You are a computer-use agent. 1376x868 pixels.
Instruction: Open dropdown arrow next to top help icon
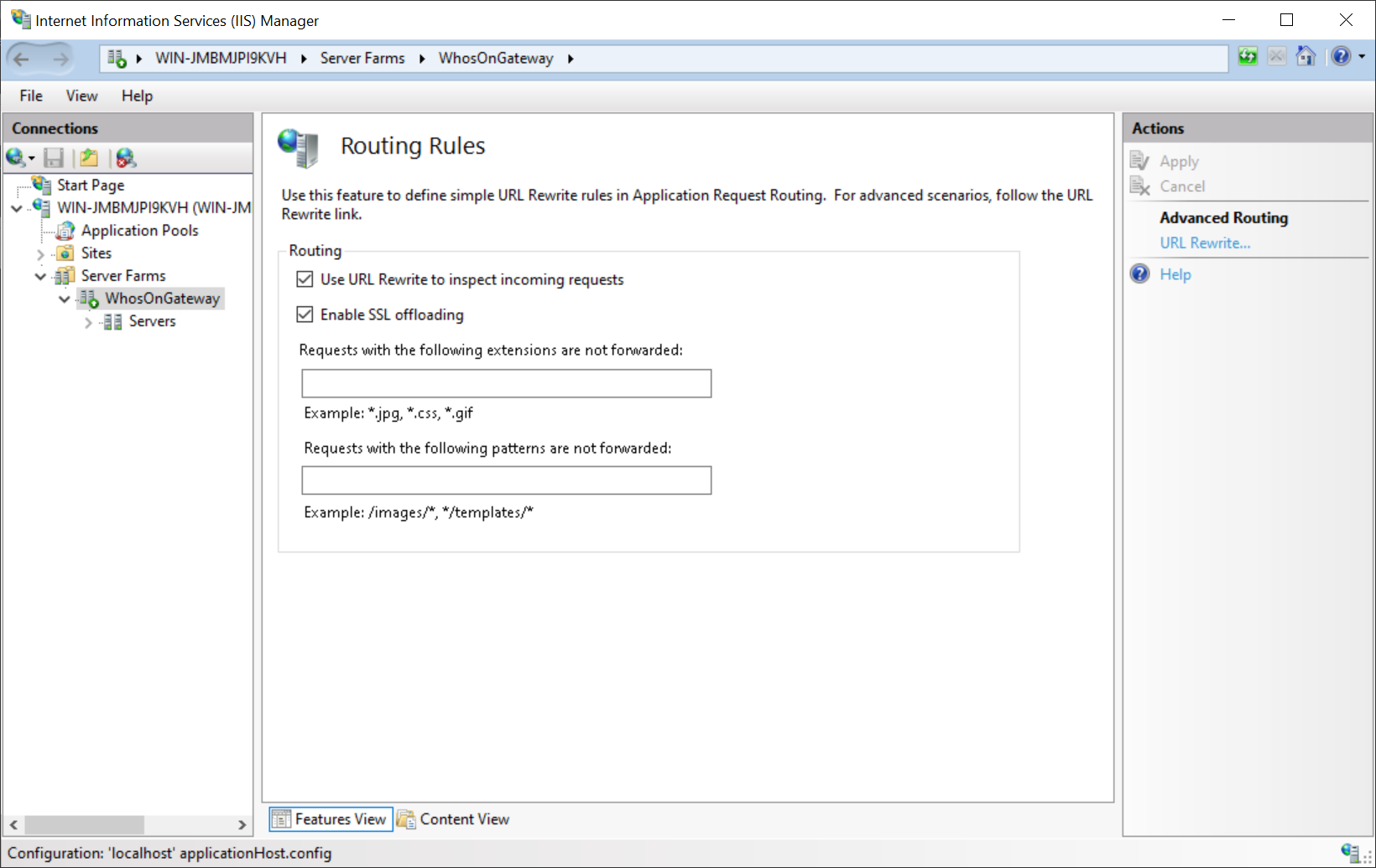[x=1362, y=57]
